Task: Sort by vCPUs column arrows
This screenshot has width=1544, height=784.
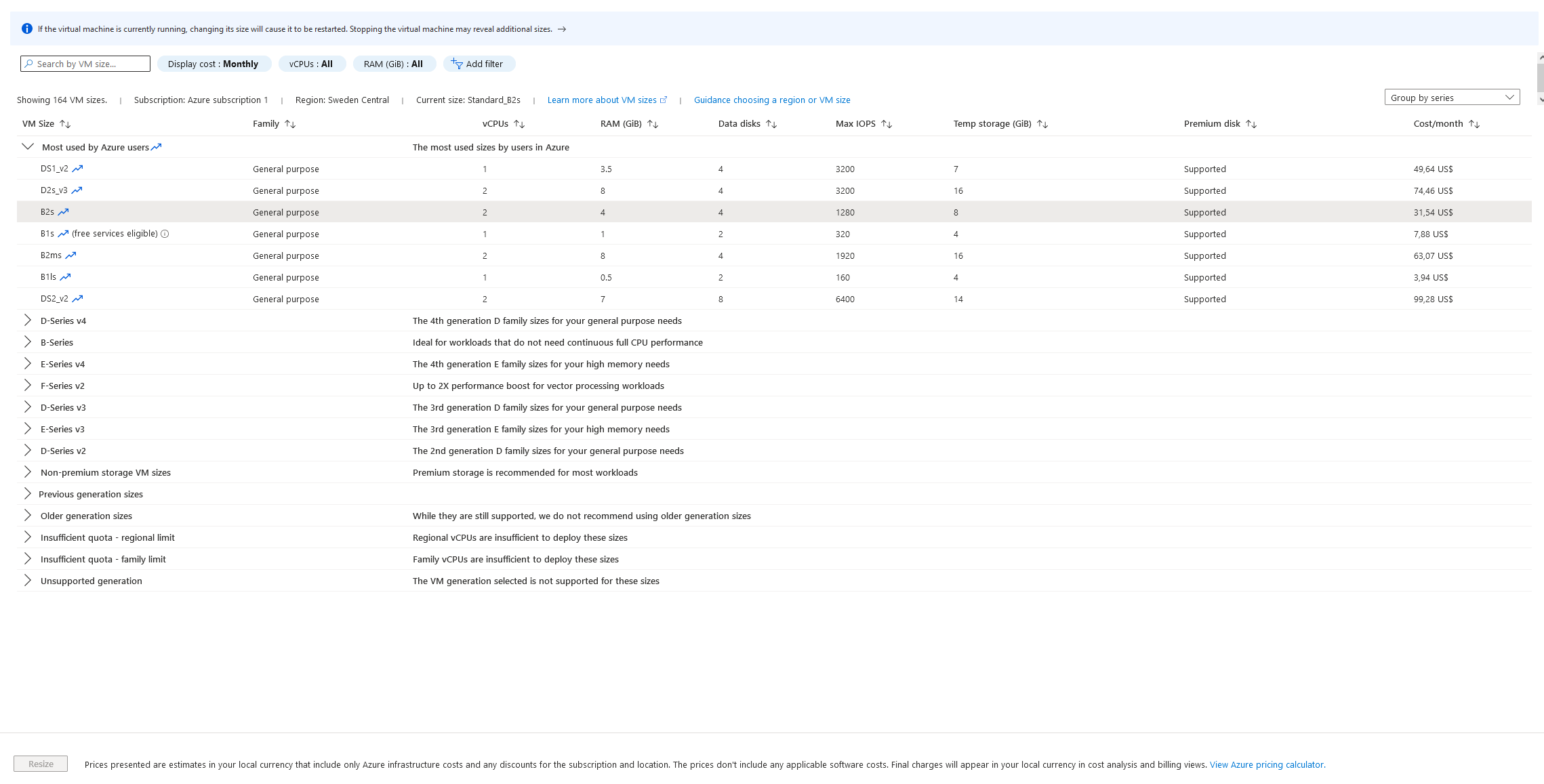Action: (x=519, y=124)
